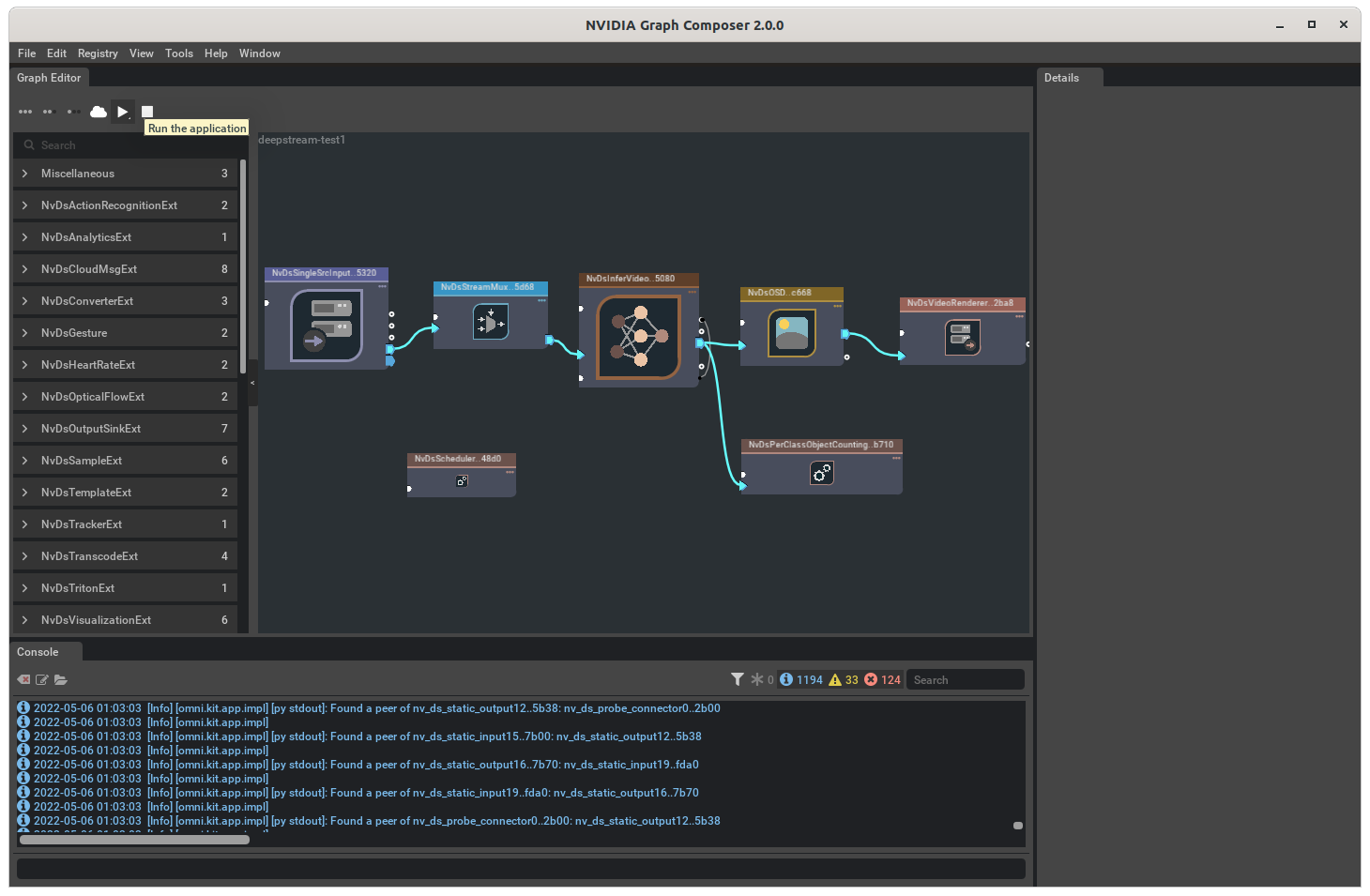Screen dimensions: 1370x896
Task: Clear the console with the red-x icon
Action: point(23,679)
